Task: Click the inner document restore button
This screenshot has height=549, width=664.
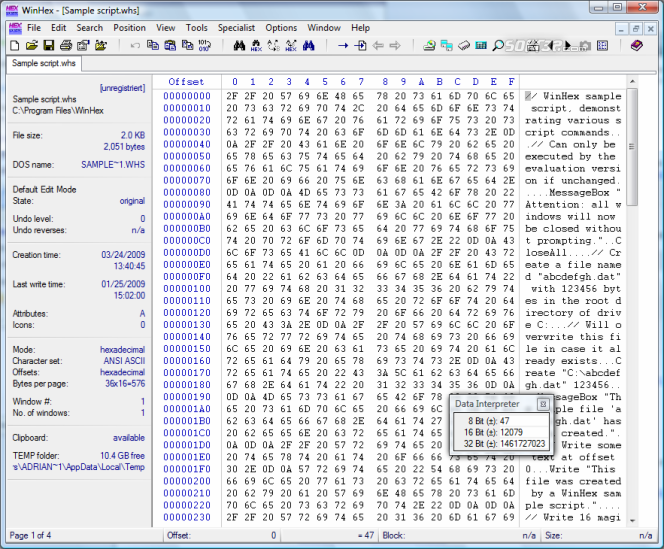Action: 635,29
